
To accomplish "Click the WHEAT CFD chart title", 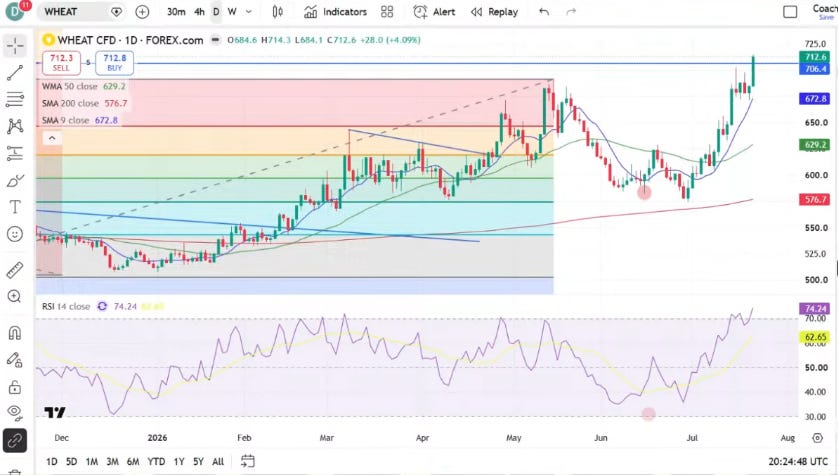I will 130,40.
